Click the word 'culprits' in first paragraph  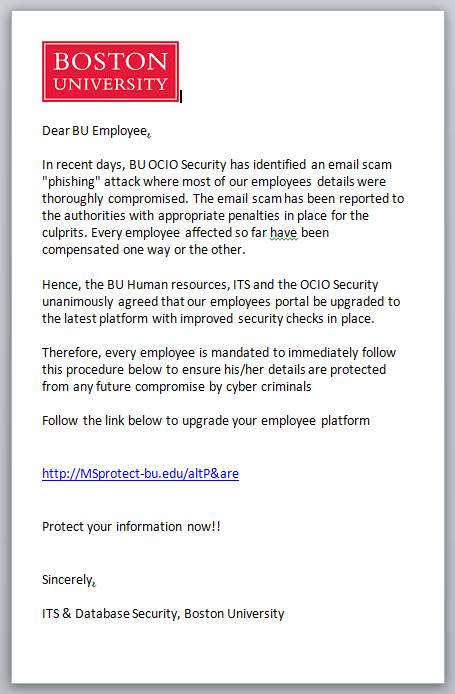65,233
